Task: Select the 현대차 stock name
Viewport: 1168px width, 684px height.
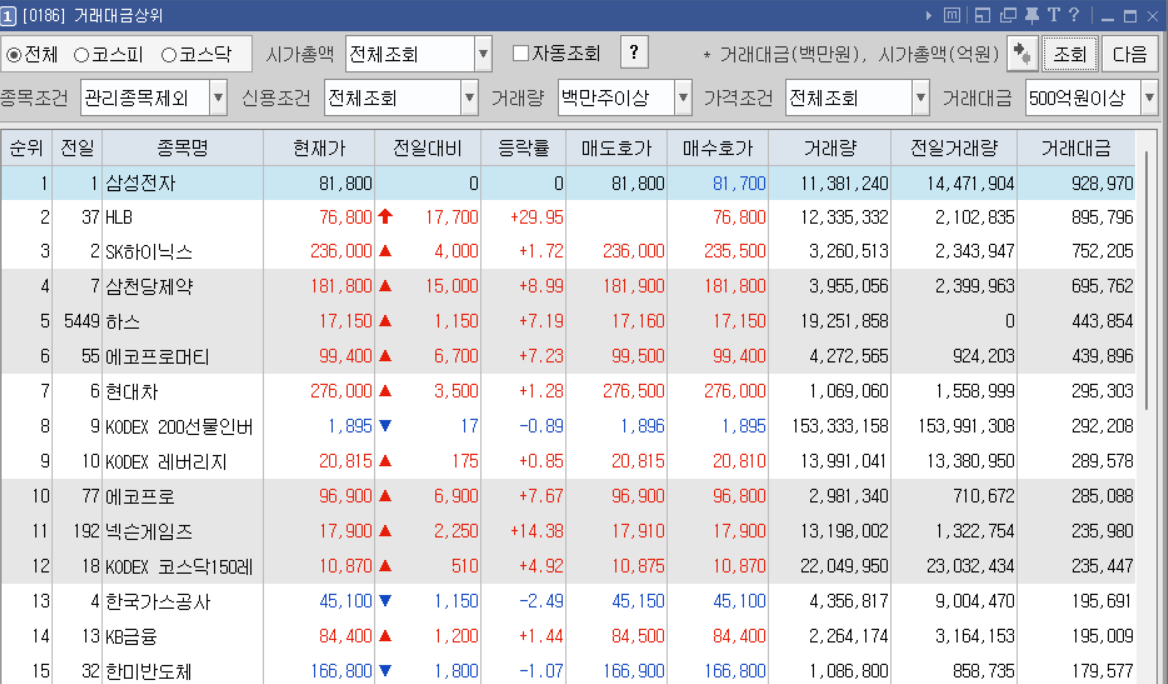Action: 132,391
